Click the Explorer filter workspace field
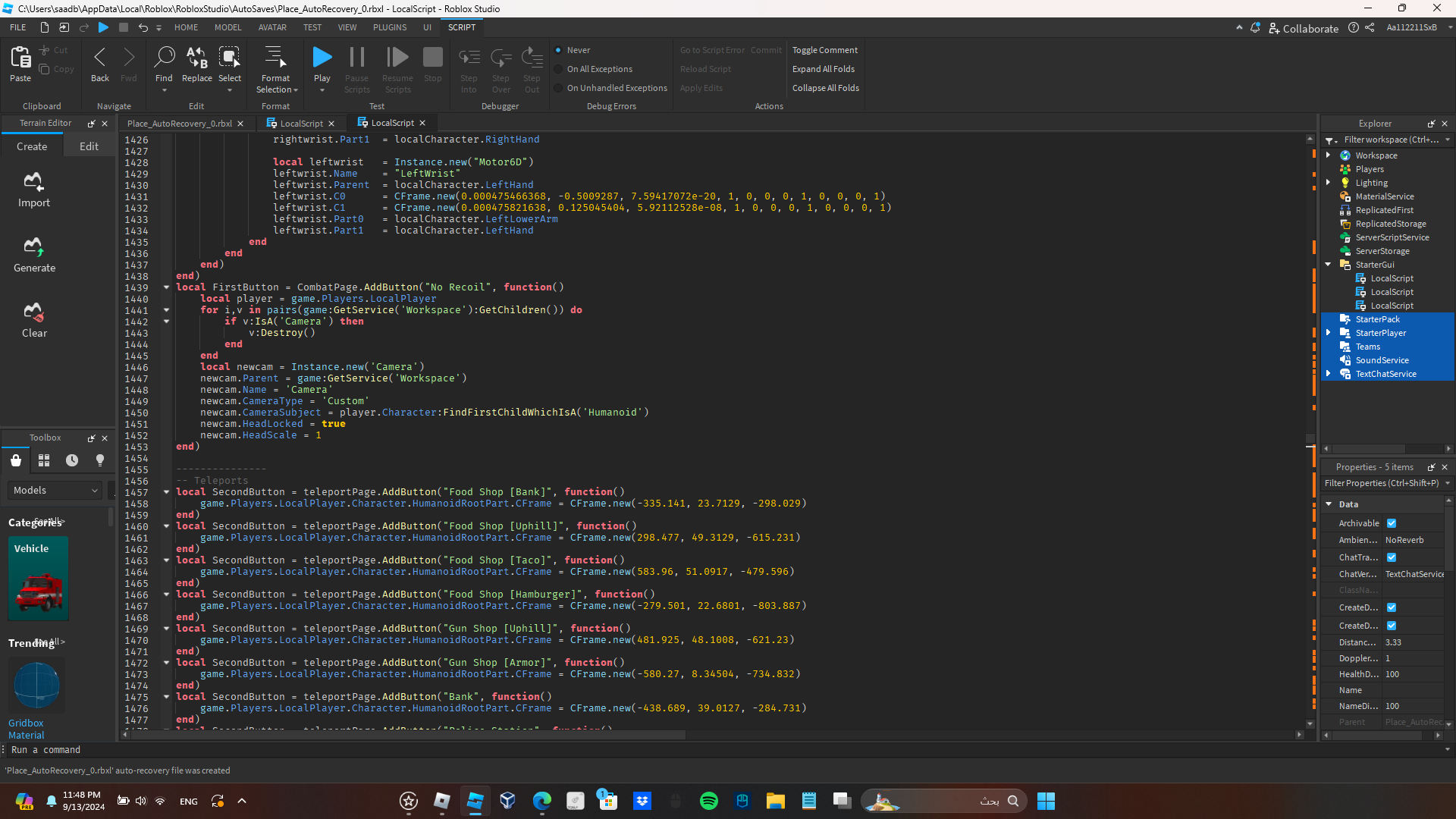This screenshot has width=1456, height=819. 1391,140
